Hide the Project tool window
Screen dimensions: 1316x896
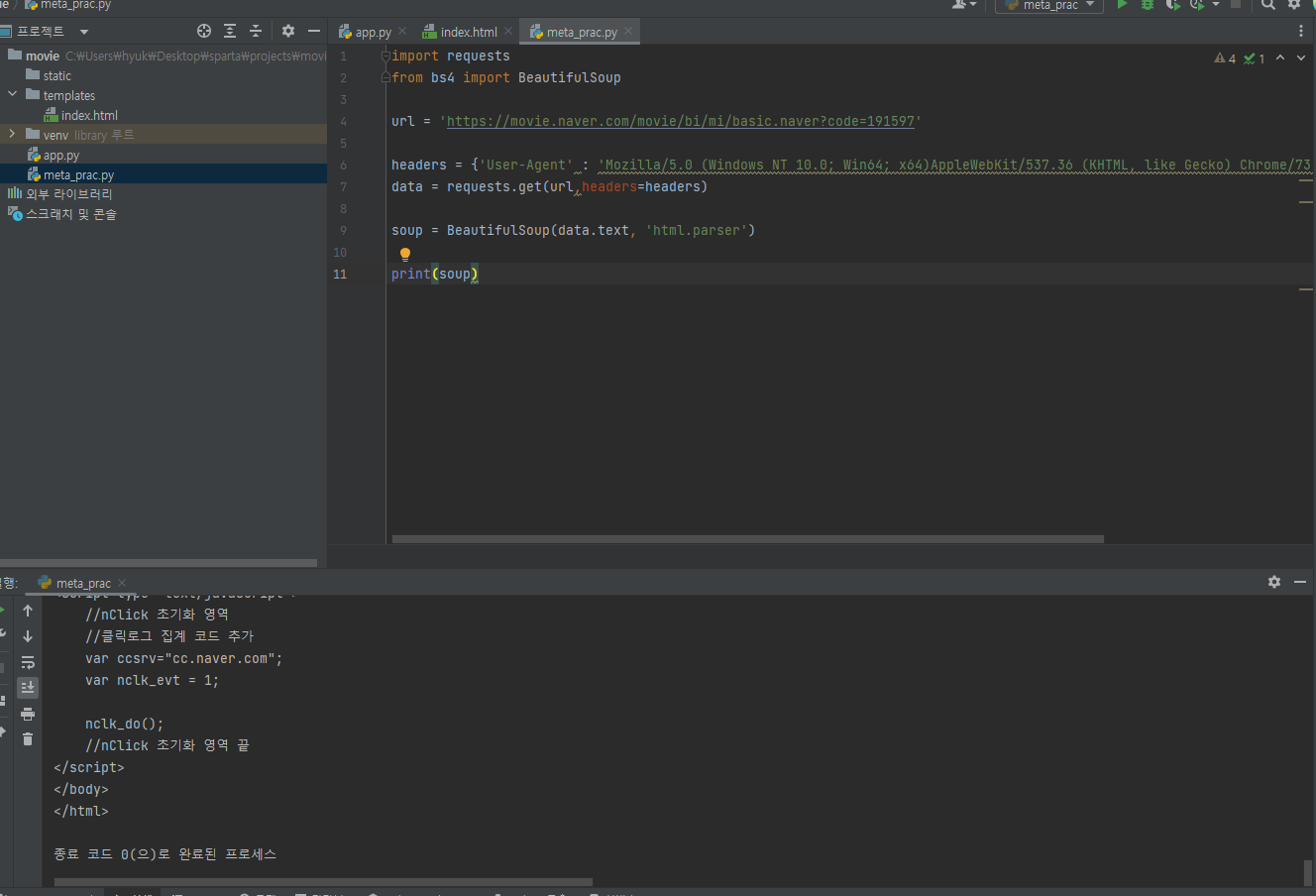[314, 31]
